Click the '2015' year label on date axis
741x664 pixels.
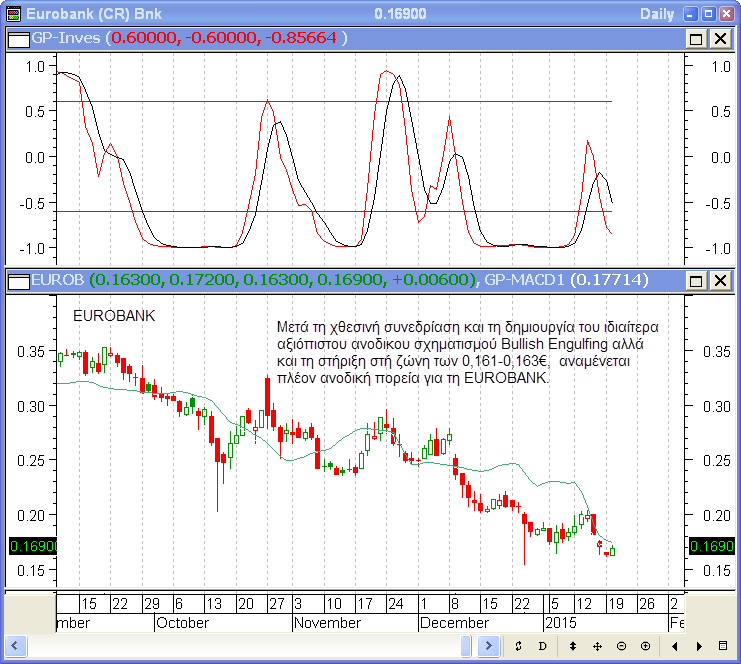(x=561, y=623)
